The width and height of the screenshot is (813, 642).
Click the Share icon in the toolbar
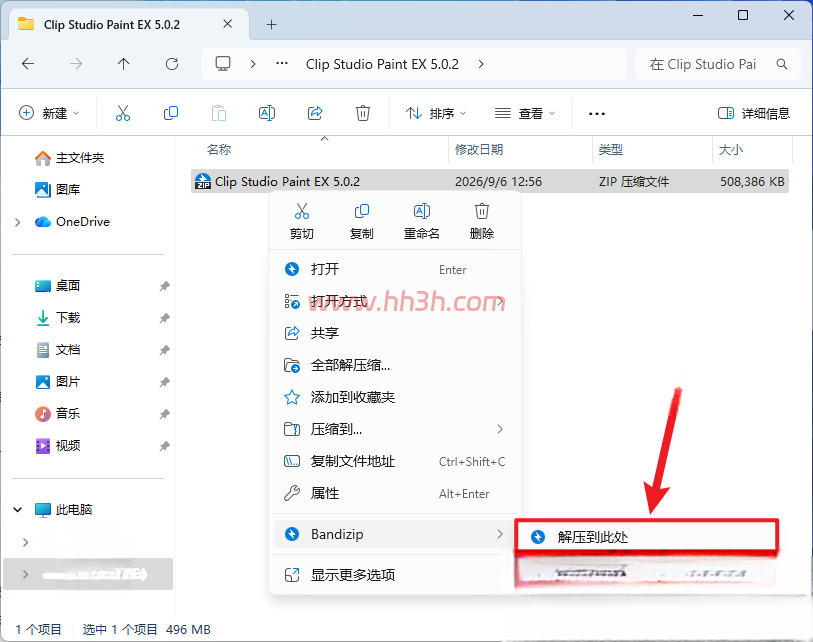point(315,113)
